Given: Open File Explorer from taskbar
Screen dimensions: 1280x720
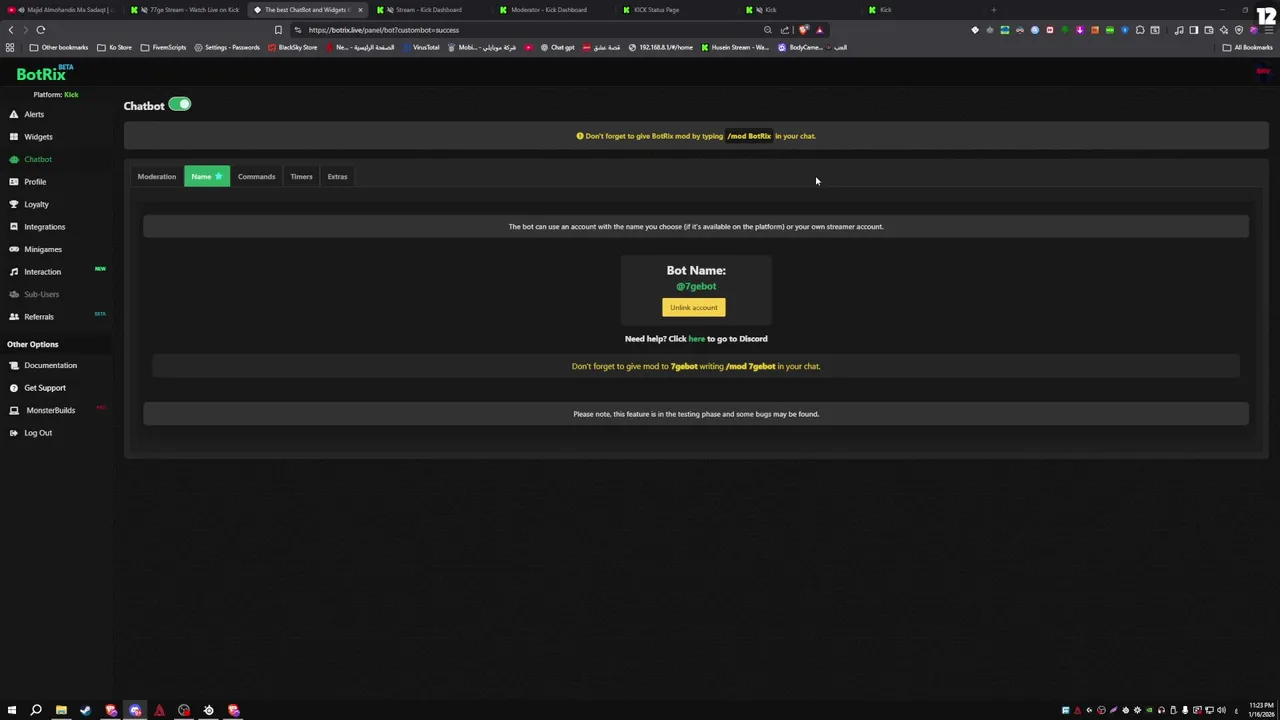Looking at the screenshot, I should tap(61, 710).
